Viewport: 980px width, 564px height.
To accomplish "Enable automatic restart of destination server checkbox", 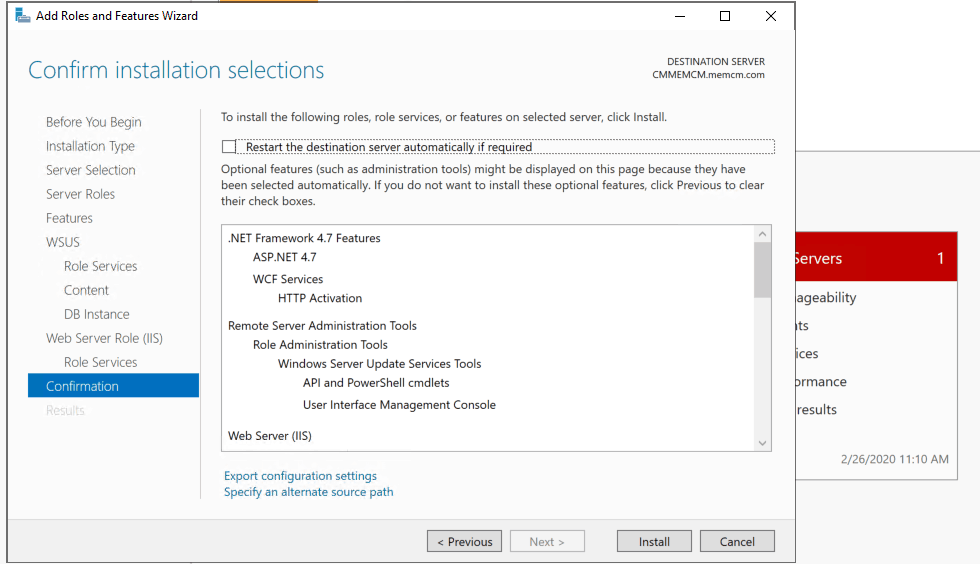I will pos(229,147).
